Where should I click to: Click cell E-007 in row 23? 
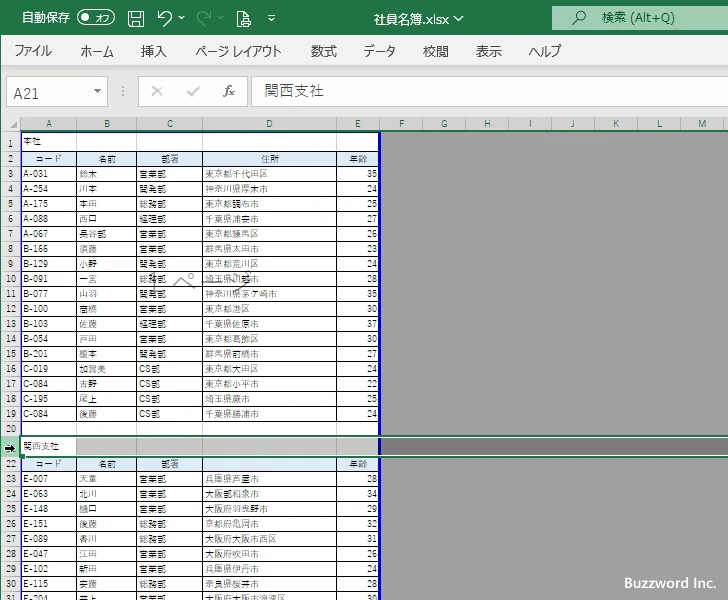49,478
